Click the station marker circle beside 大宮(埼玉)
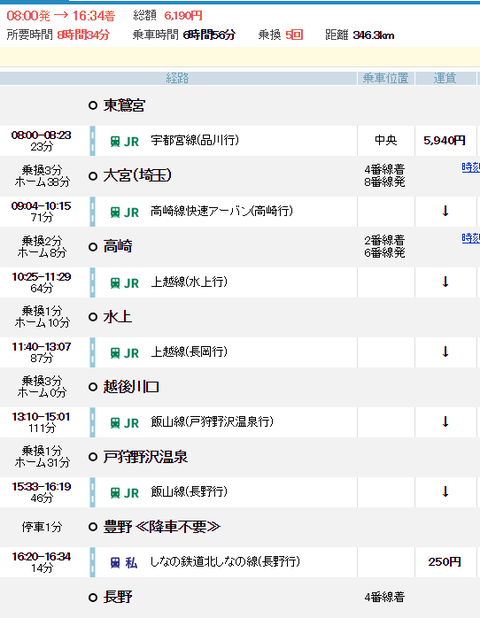Image resolution: width=480 pixels, height=618 pixels. [x=93, y=176]
